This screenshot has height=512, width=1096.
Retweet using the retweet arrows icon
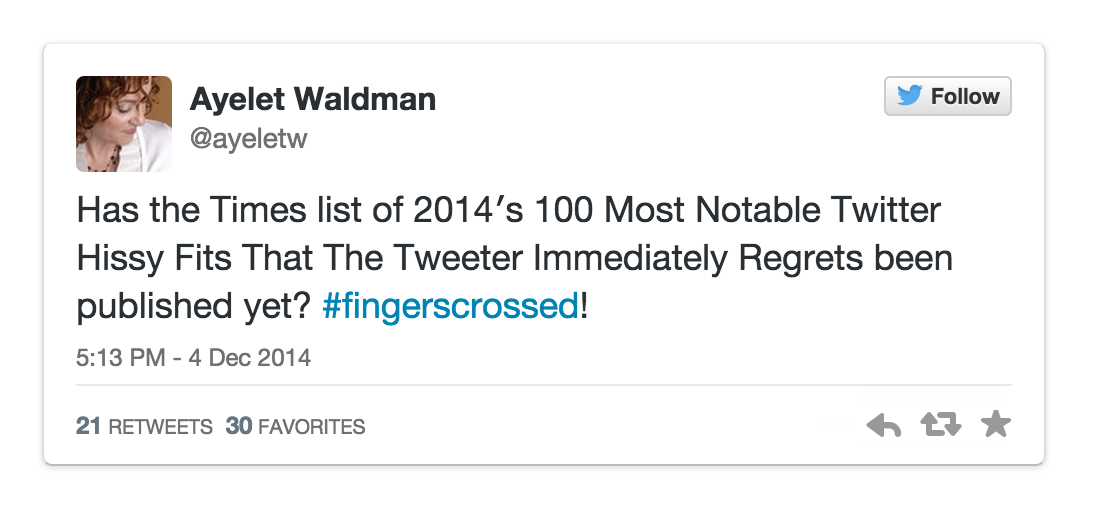[x=940, y=426]
